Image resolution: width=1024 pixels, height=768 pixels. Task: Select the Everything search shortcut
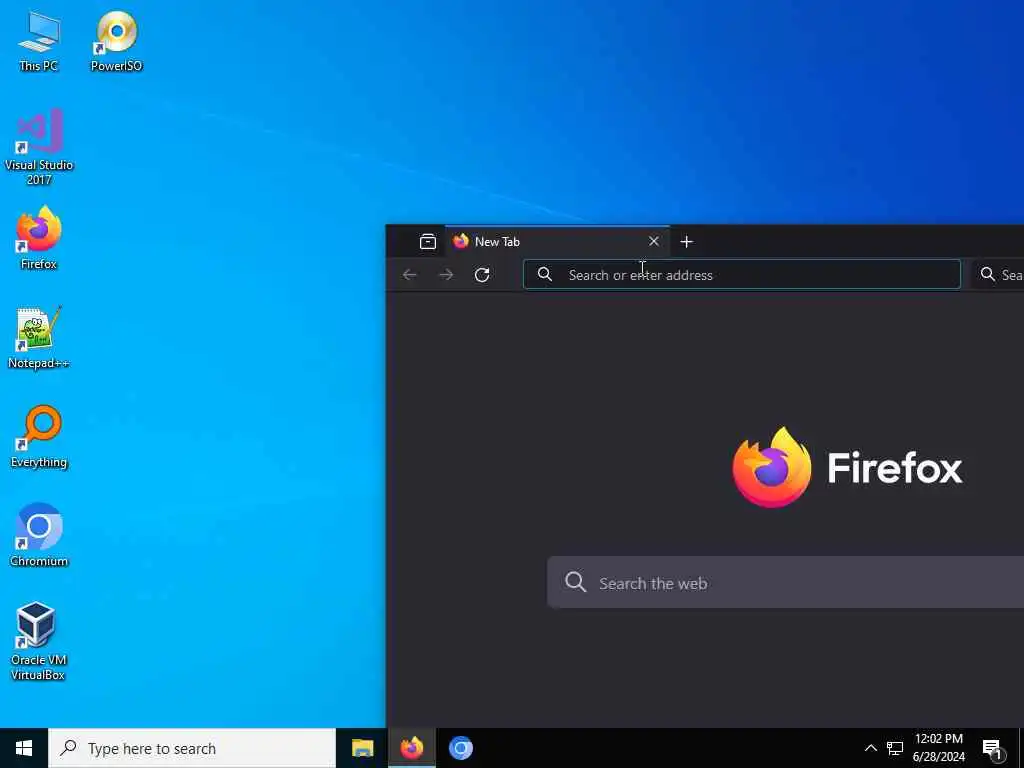pyautogui.click(x=39, y=437)
